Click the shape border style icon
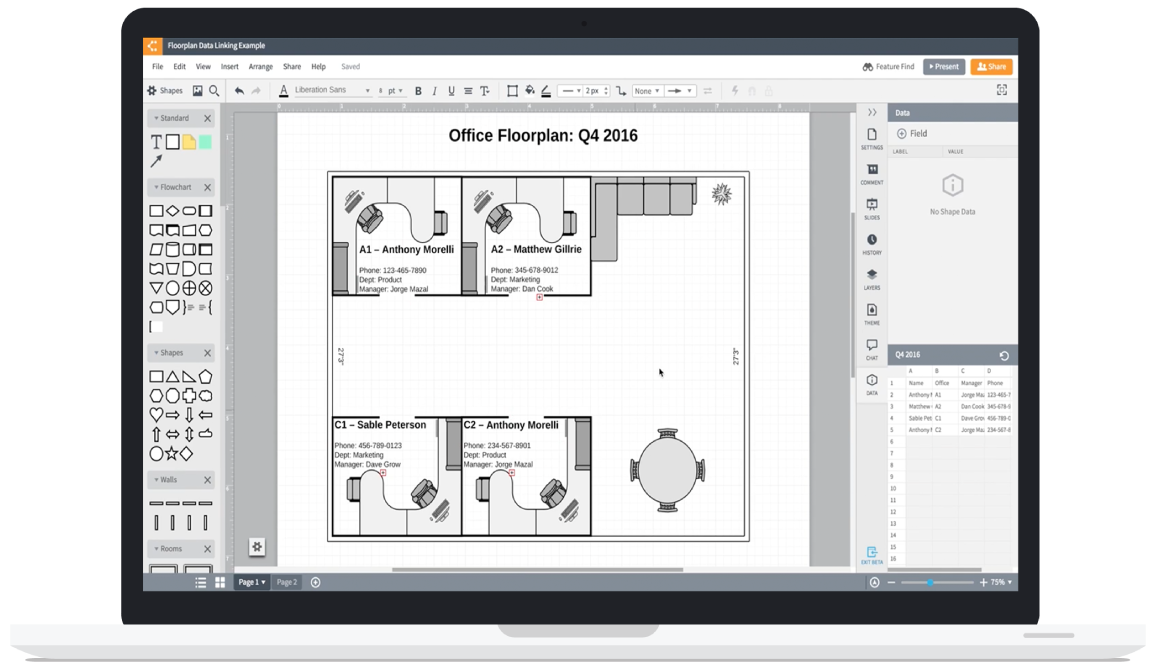1154x668 pixels. tap(512, 90)
